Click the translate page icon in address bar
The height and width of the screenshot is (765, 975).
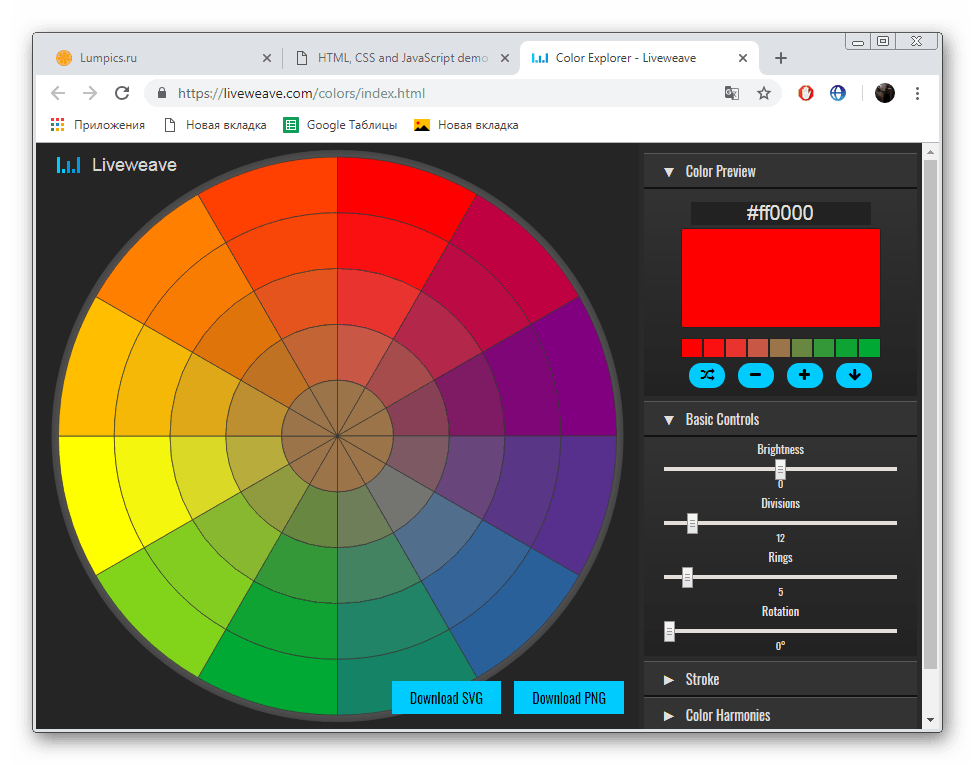coord(732,93)
